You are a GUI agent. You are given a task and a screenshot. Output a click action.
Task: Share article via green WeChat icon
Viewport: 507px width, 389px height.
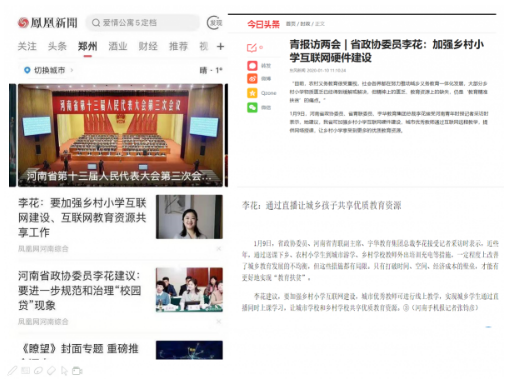tap(252, 107)
